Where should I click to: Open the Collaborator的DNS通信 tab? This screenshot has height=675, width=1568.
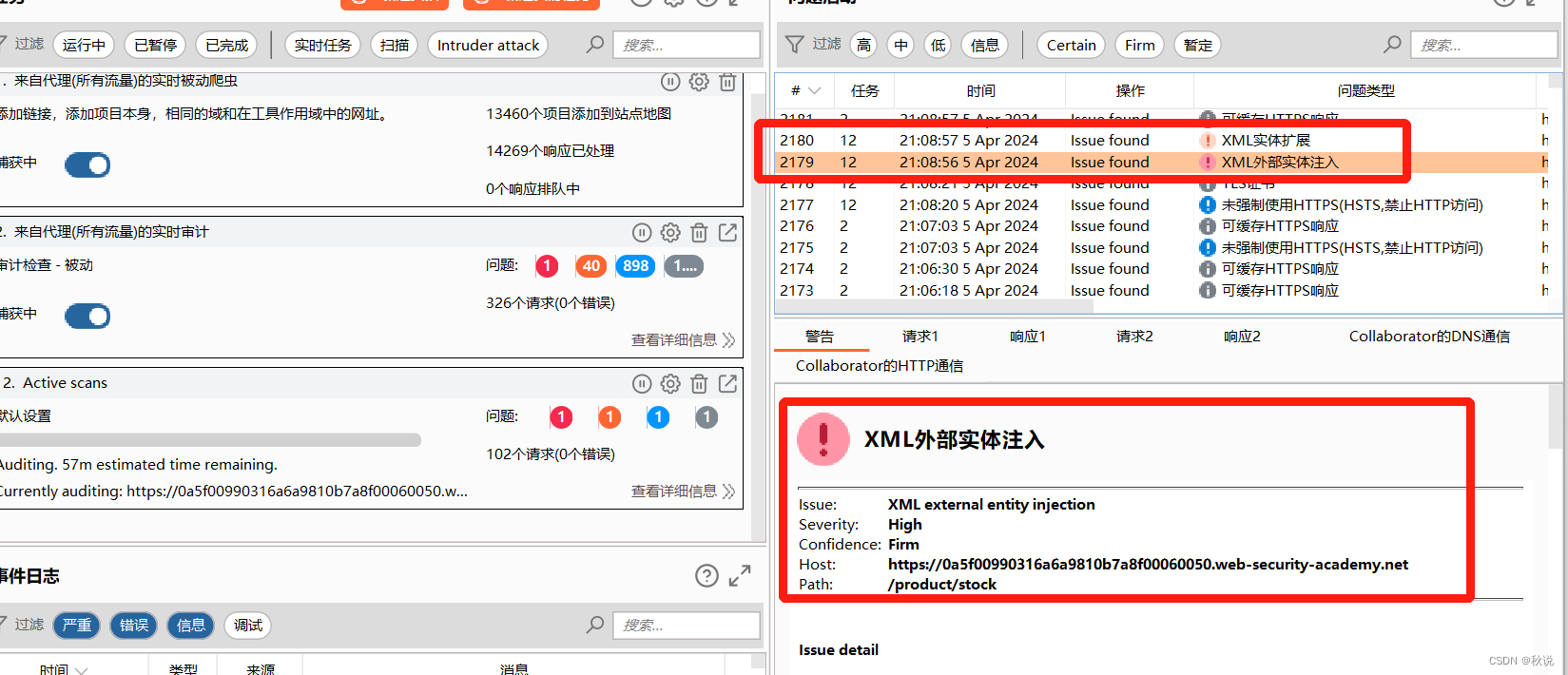(x=1429, y=336)
